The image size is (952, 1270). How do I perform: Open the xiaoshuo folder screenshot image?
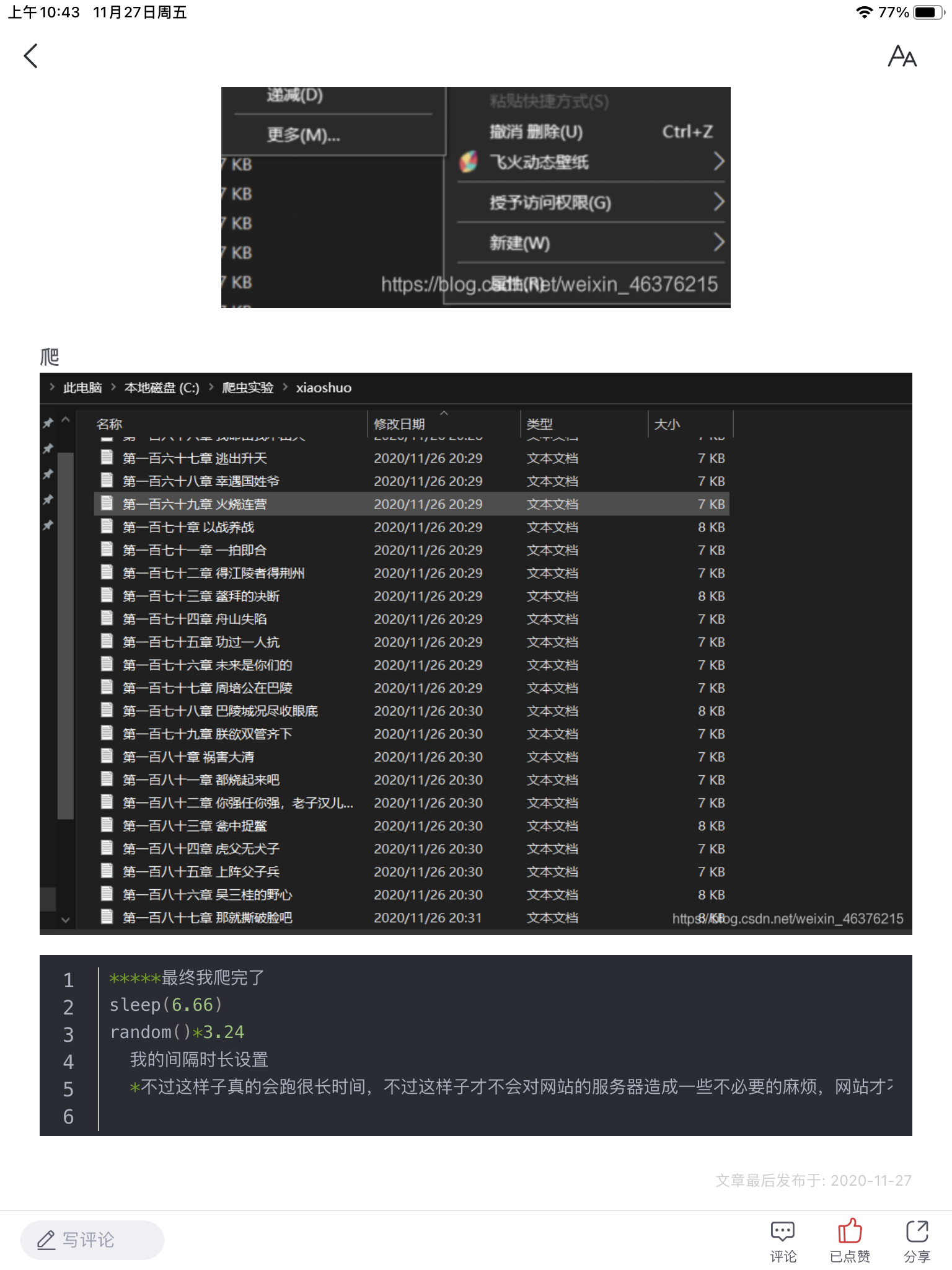click(475, 654)
